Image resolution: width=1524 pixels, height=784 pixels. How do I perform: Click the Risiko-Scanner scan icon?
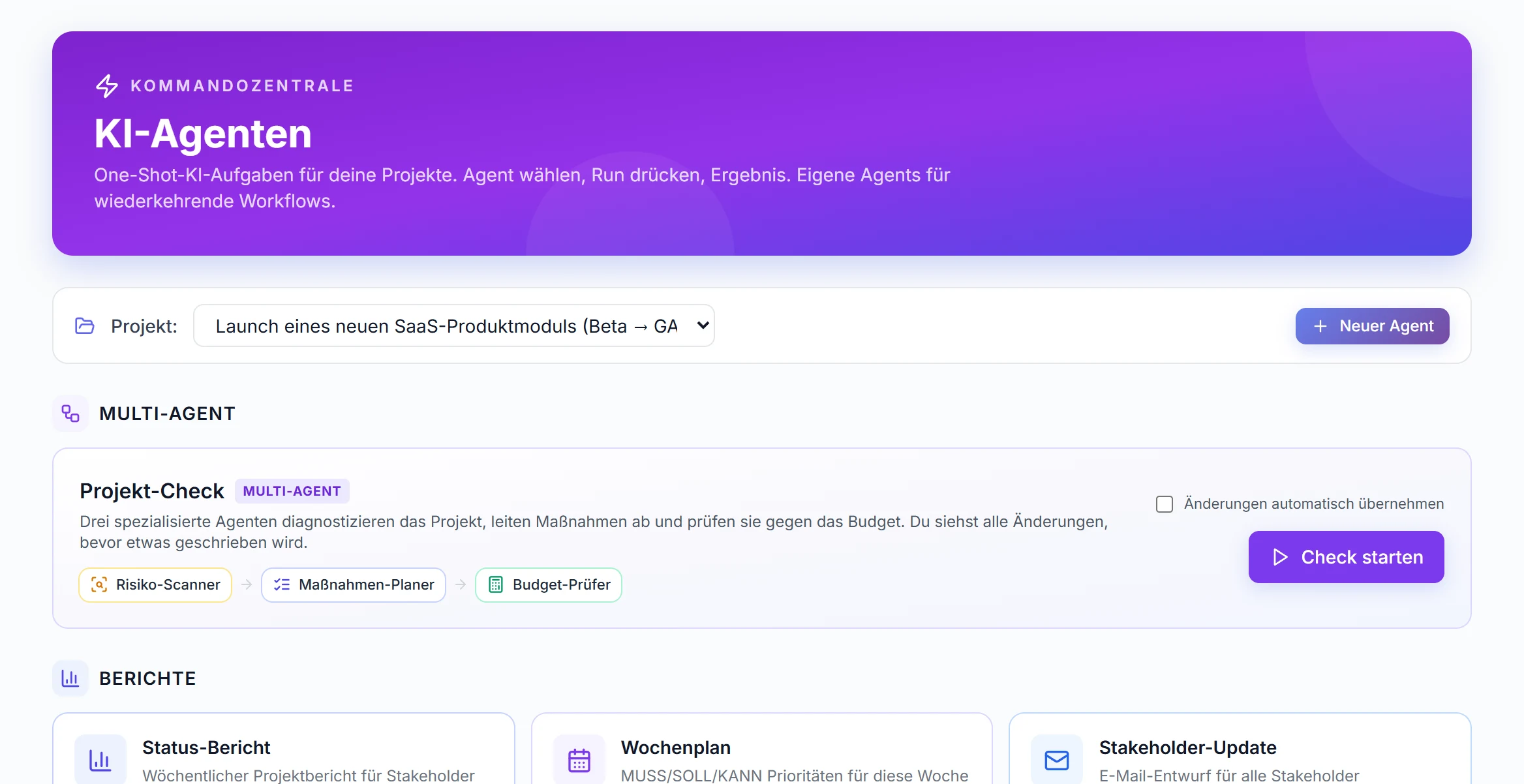coord(99,584)
